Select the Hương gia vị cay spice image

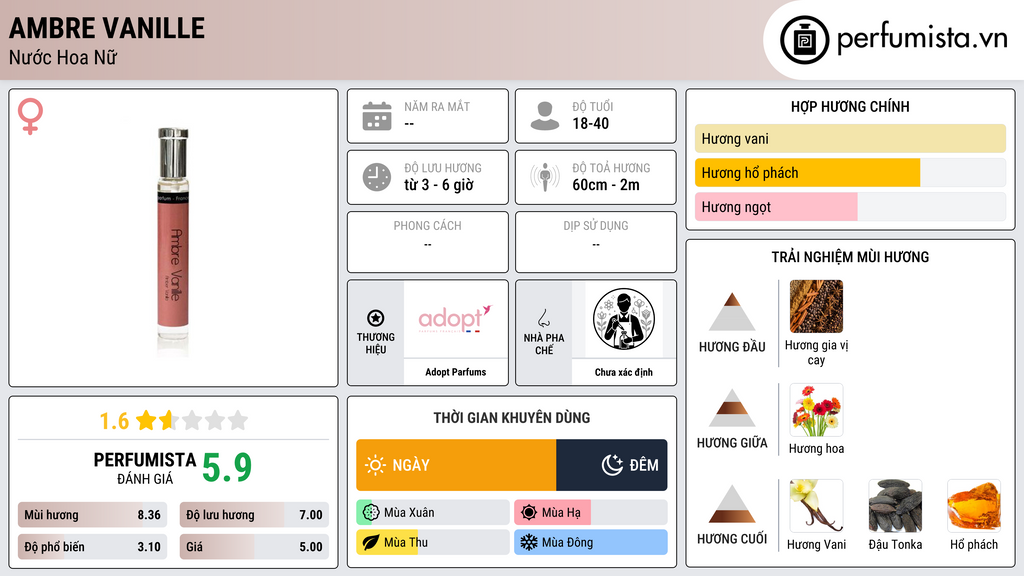click(x=816, y=306)
